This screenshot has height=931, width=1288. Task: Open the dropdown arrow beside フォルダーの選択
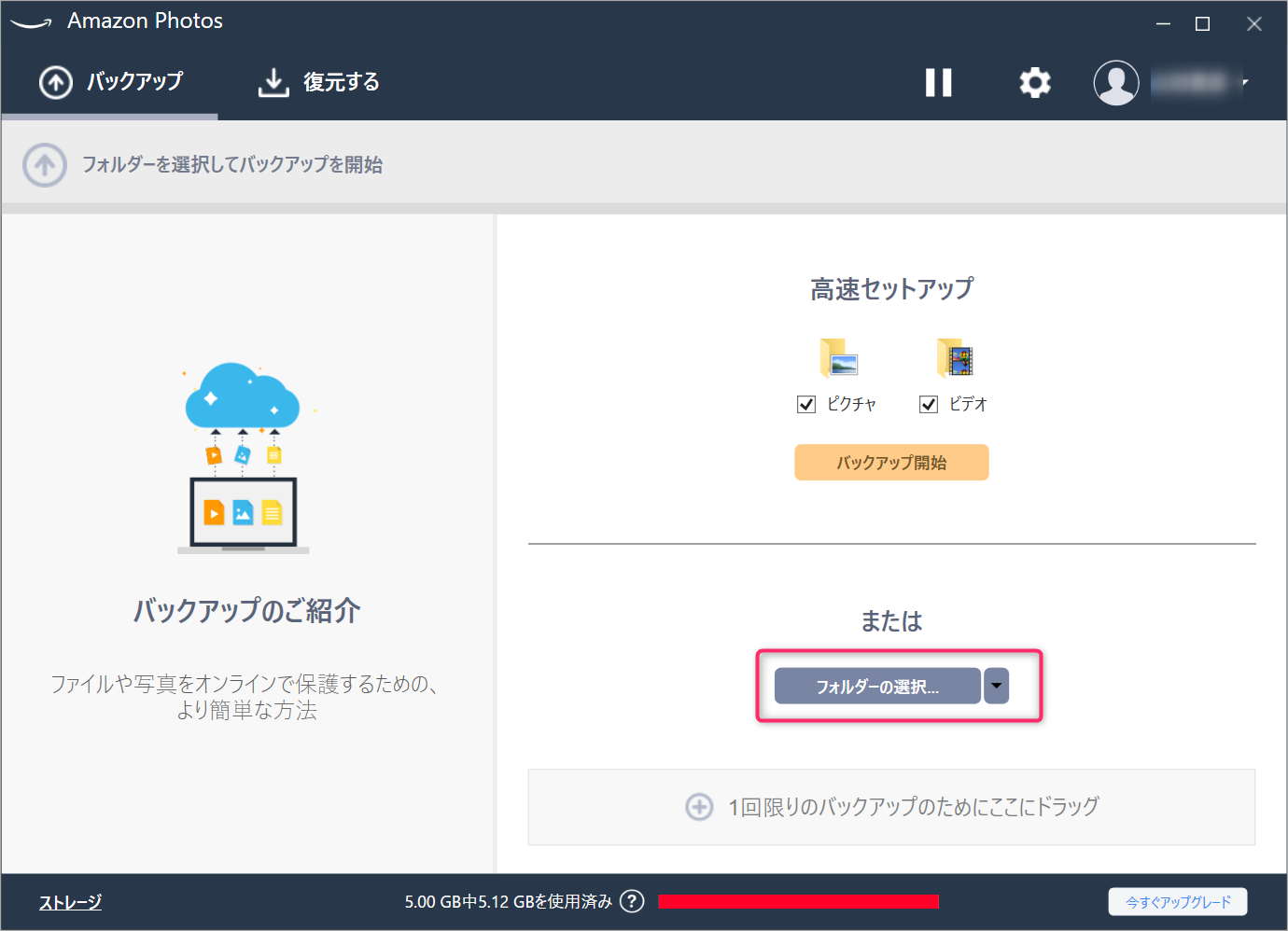click(x=997, y=686)
